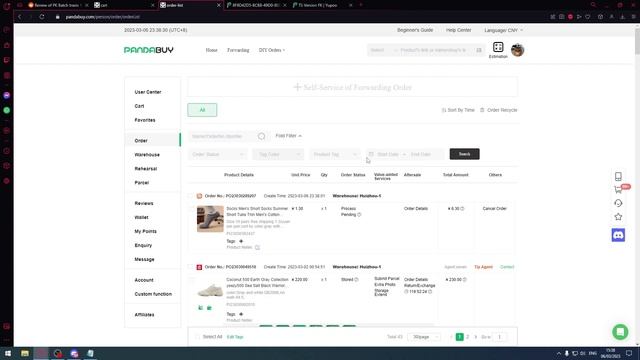640x360 pixels.
Task: Open the Discord icon on the right sidebar
Action: 618,235
